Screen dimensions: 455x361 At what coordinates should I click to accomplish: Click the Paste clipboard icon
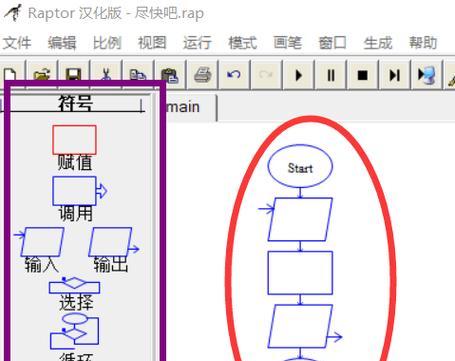tap(170, 75)
